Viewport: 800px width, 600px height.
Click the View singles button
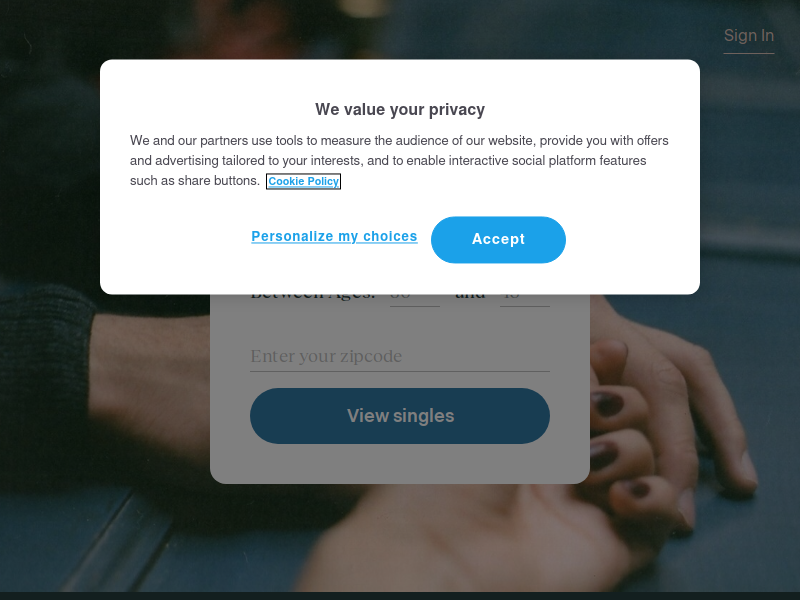(x=399, y=416)
